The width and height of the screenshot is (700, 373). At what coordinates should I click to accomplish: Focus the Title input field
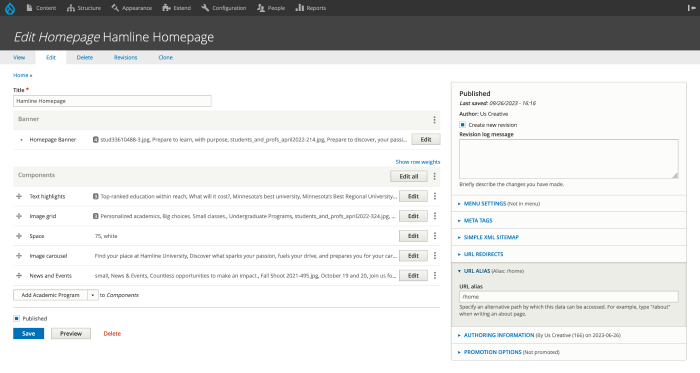click(112, 101)
